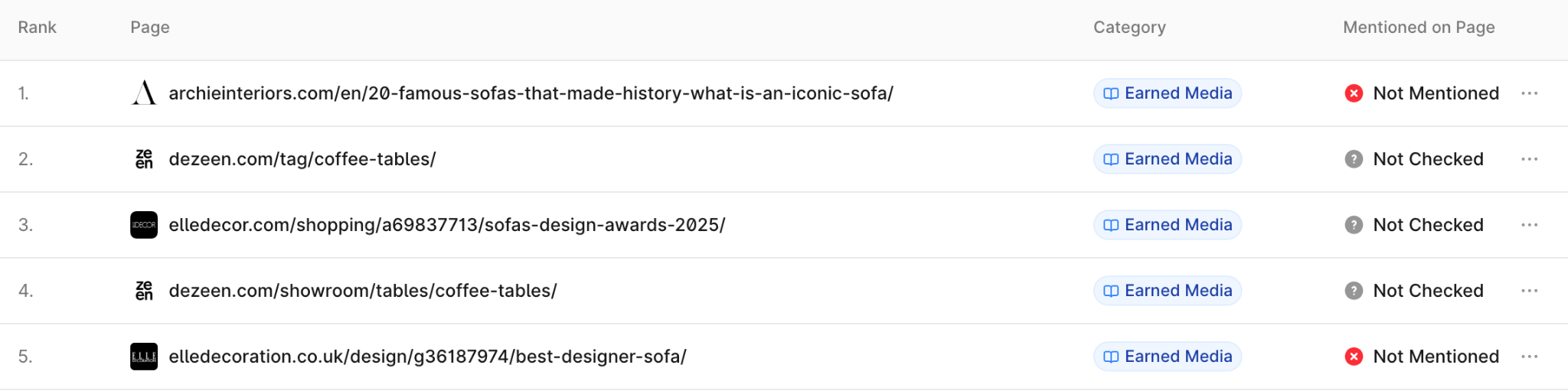Click the Dezeen favicon in row 2
The image size is (1568, 391).
[x=144, y=159]
